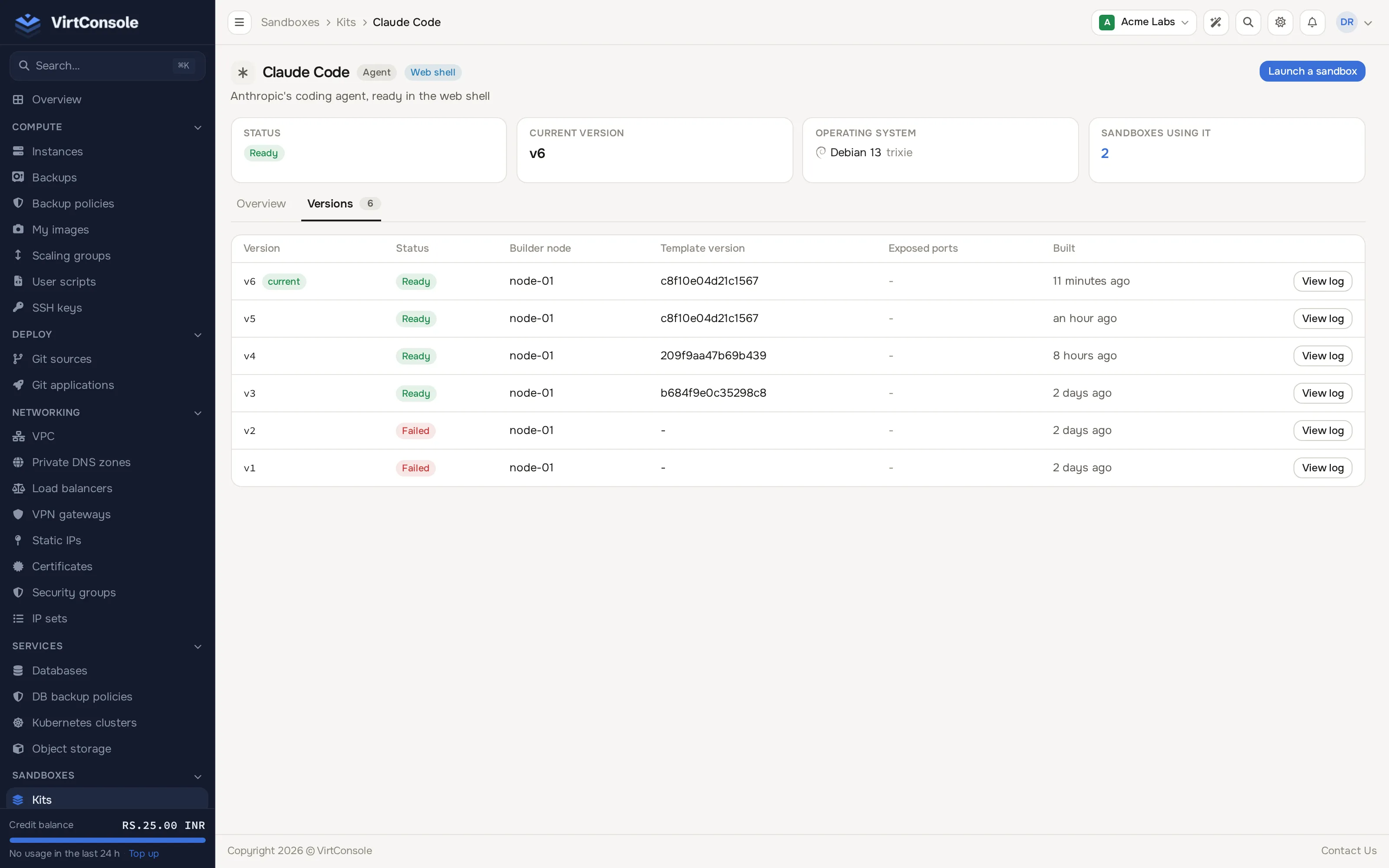
Task: Collapse the SERVICES sidebar section
Action: pos(197,646)
